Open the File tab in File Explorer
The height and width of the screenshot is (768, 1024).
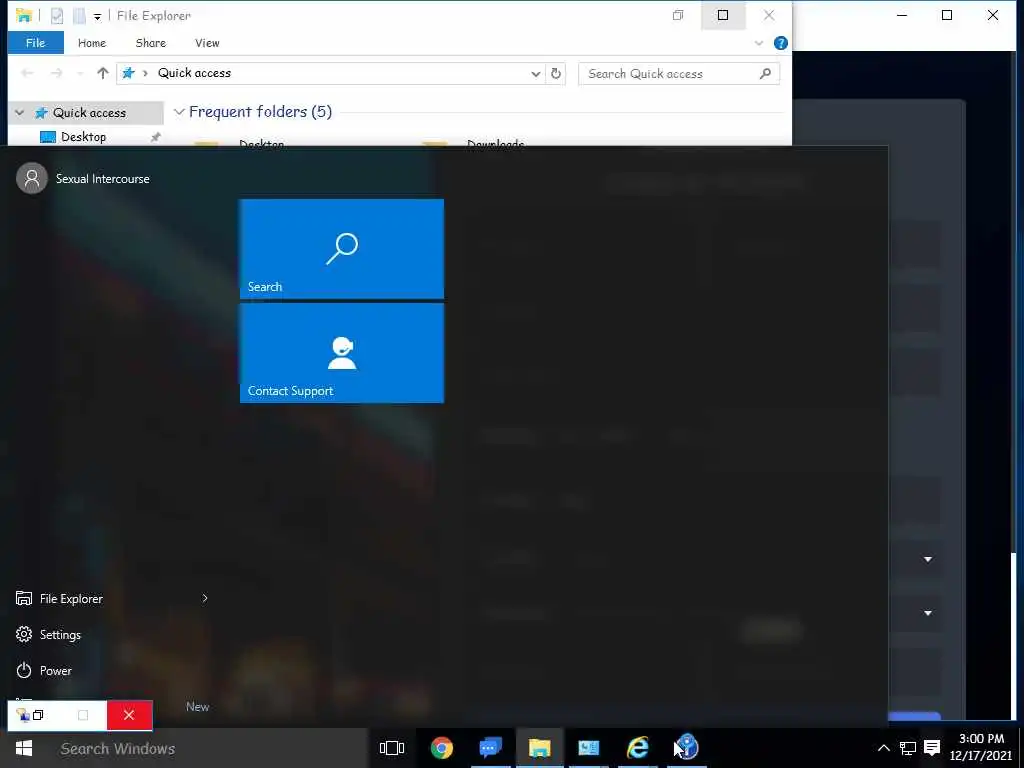pos(35,43)
